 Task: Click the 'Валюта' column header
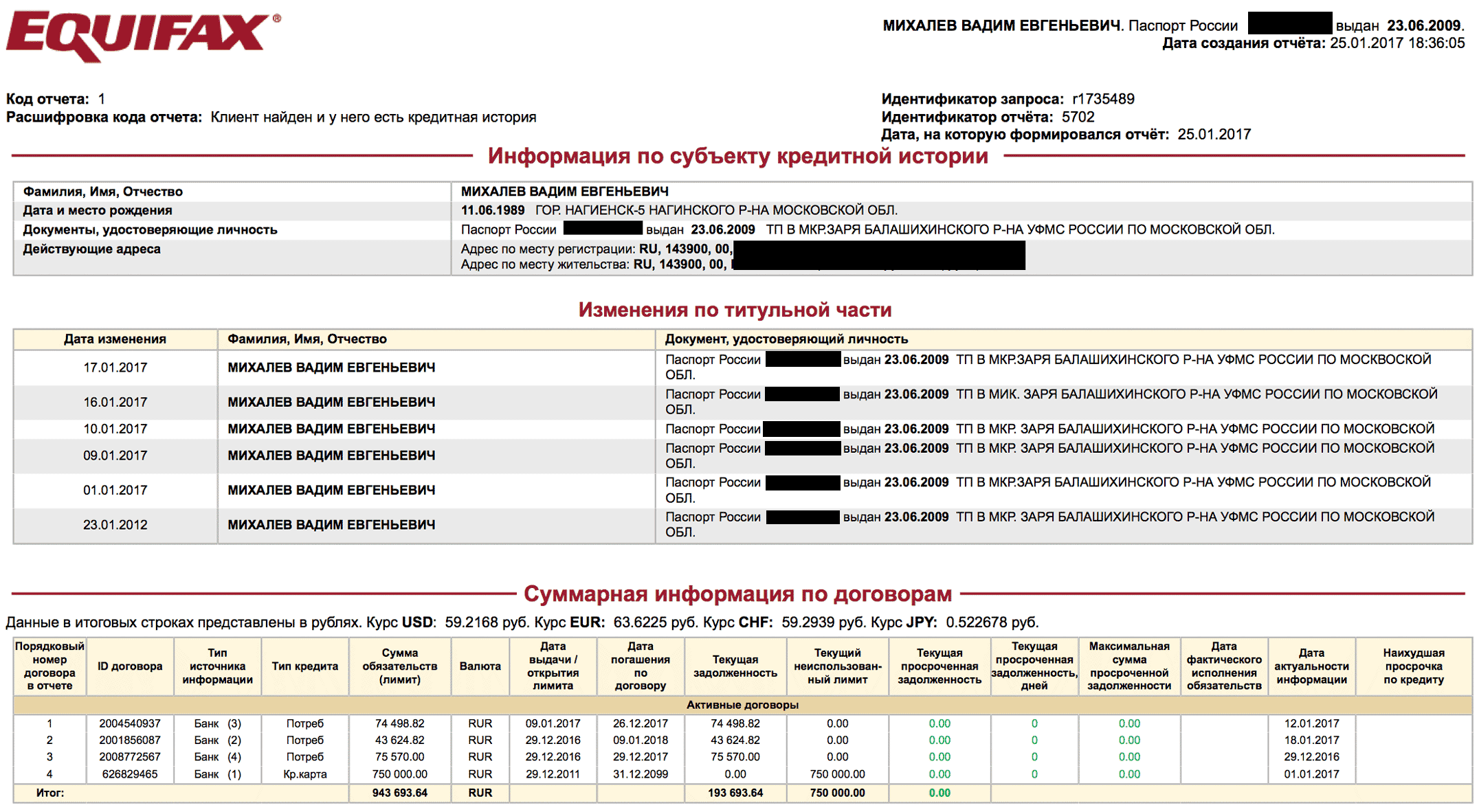480,666
